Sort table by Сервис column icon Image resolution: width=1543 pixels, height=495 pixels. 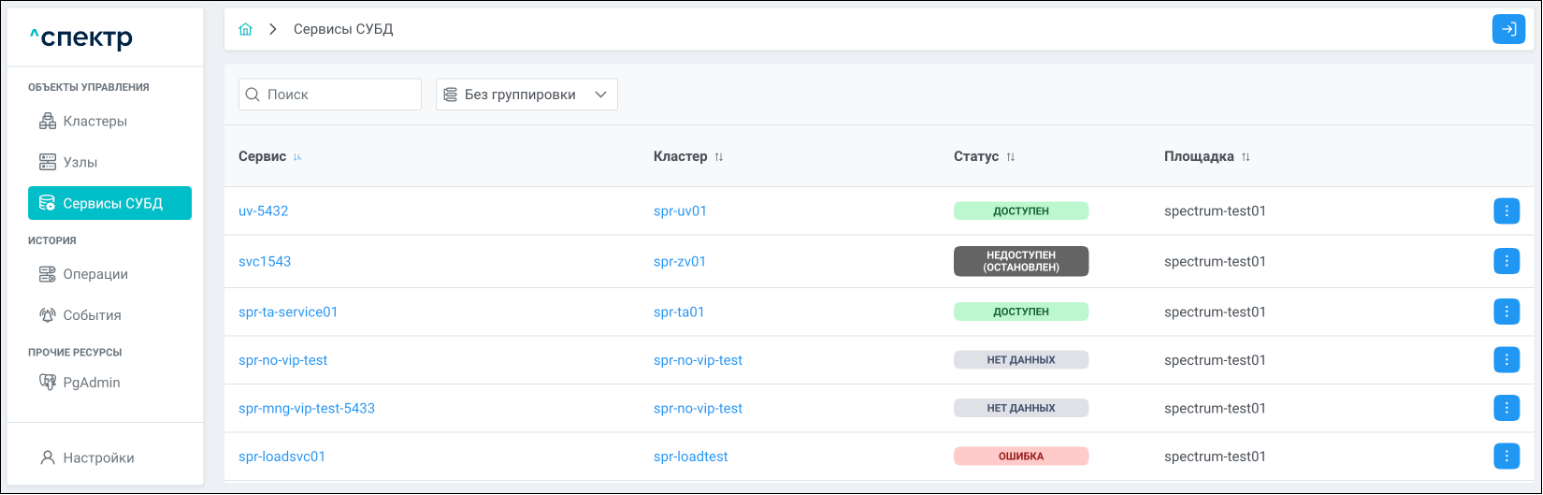(x=297, y=158)
